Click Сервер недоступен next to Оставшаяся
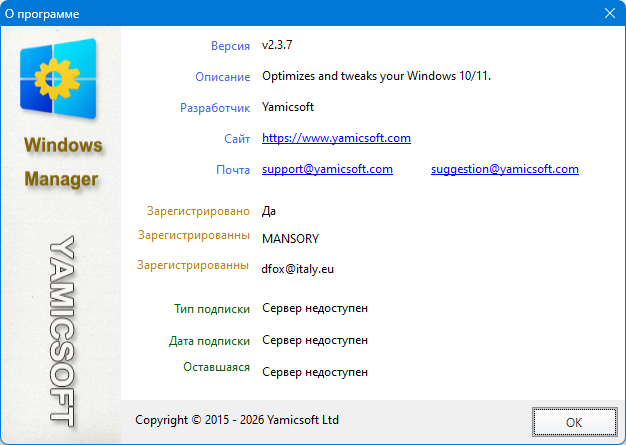 tap(315, 372)
